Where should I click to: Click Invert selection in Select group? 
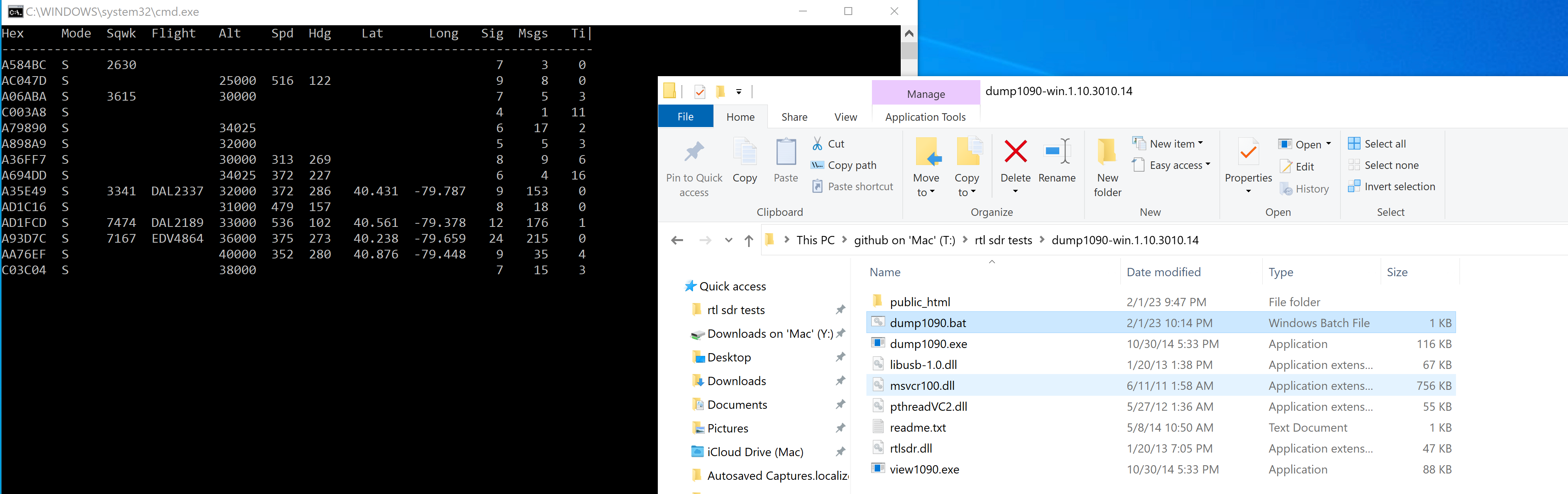[1391, 186]
